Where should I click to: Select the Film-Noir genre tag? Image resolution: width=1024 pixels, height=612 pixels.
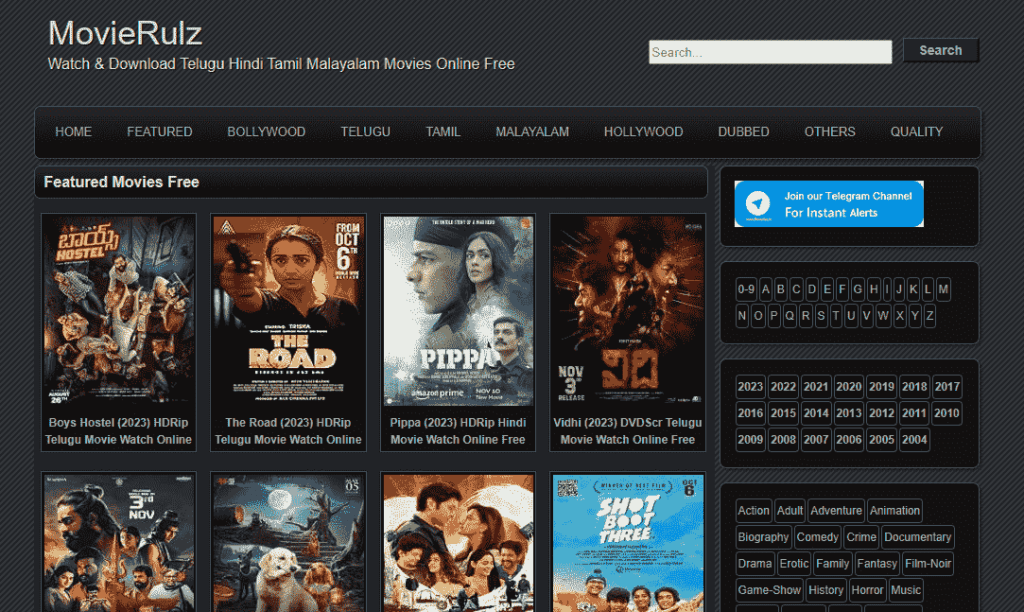[928, 564]
